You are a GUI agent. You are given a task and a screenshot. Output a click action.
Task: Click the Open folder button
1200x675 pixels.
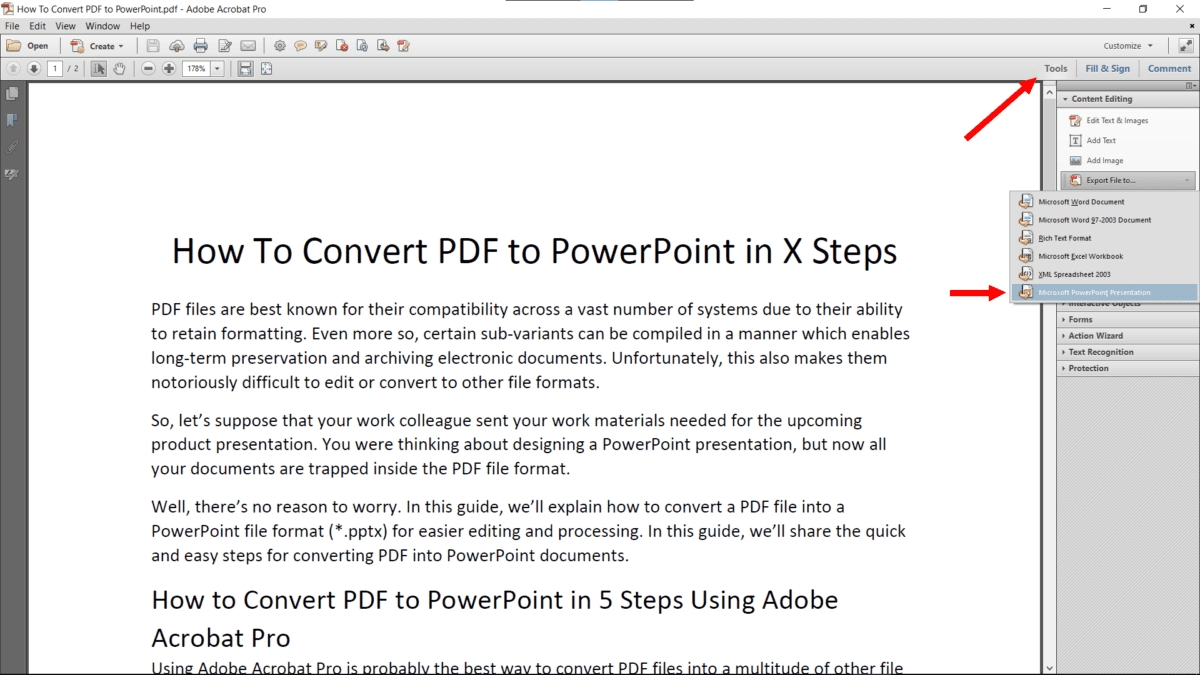click(28, 46)
